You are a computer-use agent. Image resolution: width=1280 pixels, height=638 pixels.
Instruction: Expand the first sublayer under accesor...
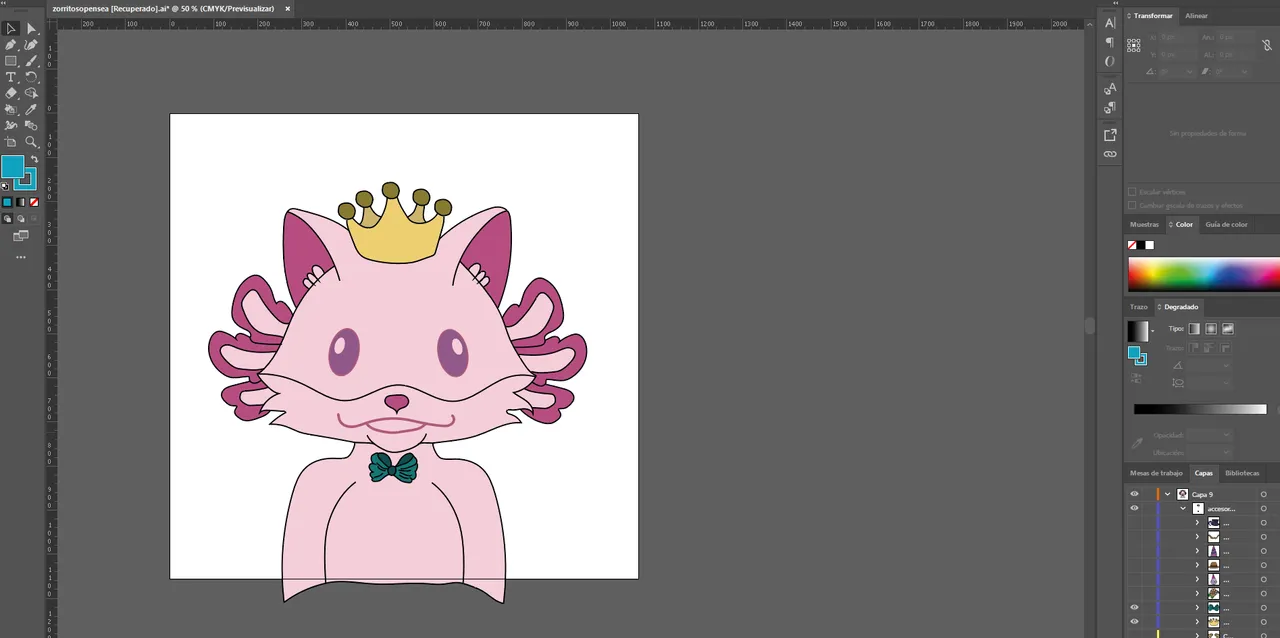[1197, 522]
